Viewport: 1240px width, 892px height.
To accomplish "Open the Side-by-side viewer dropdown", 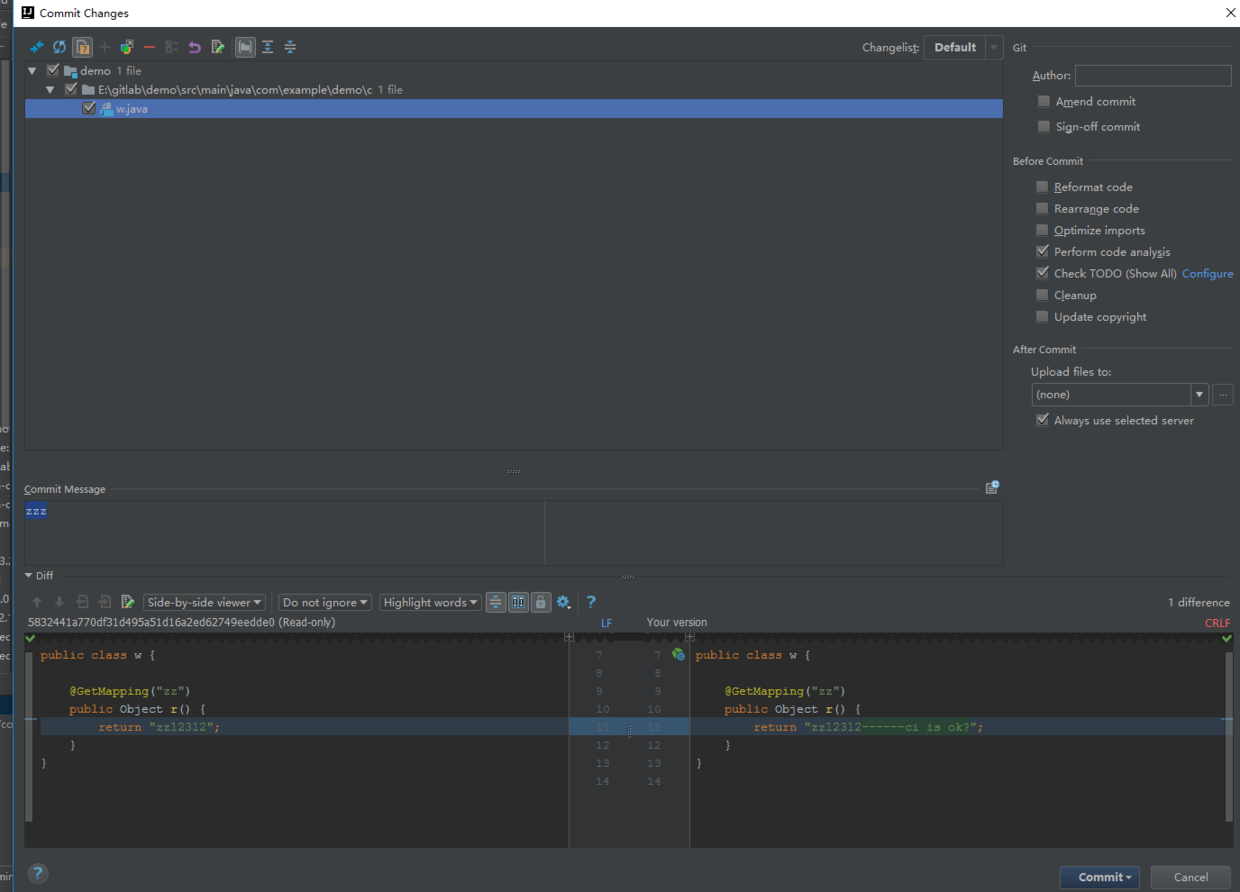I will (204, 602).
